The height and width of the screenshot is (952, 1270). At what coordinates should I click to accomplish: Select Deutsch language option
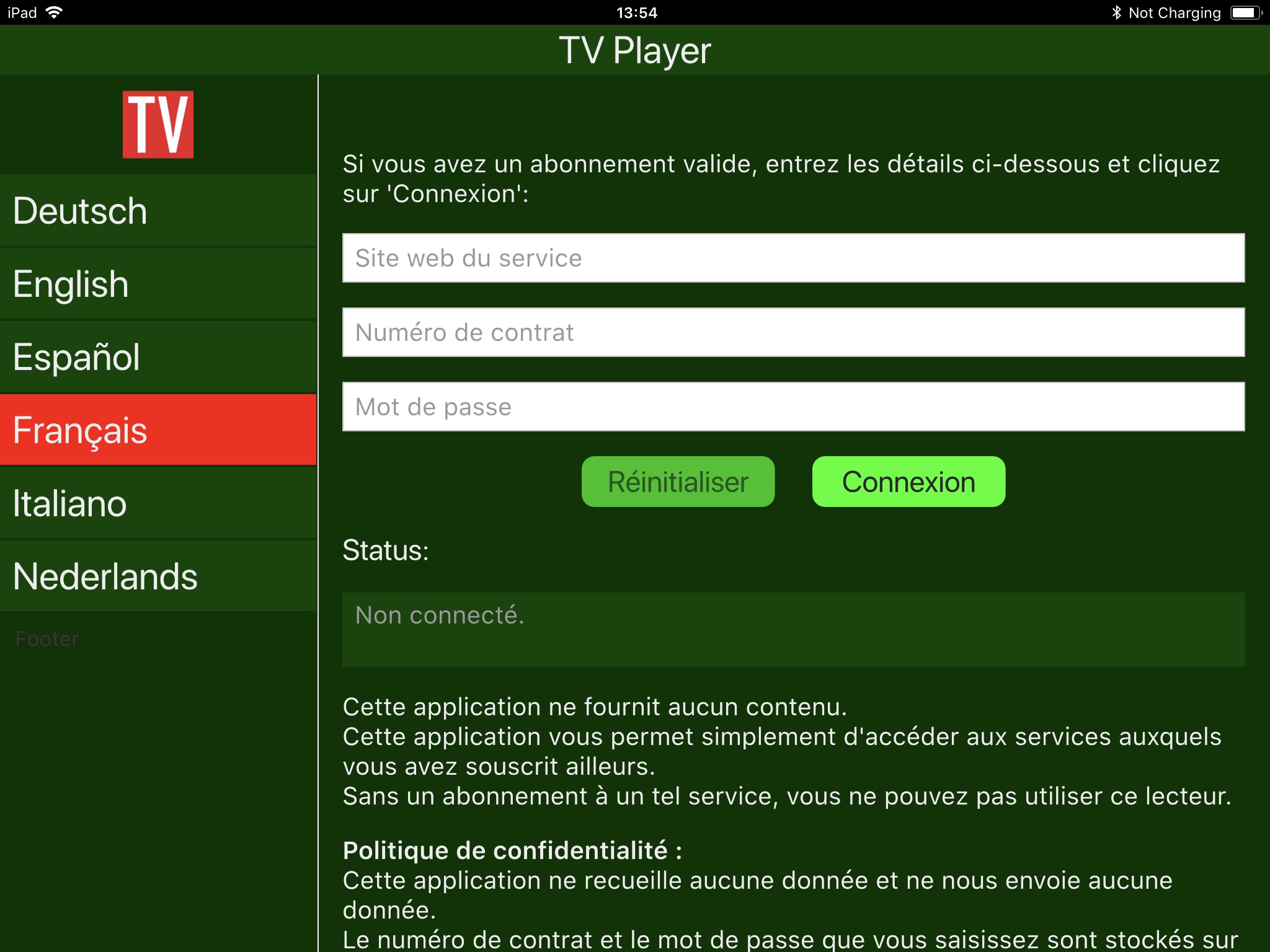coord(158,211)
